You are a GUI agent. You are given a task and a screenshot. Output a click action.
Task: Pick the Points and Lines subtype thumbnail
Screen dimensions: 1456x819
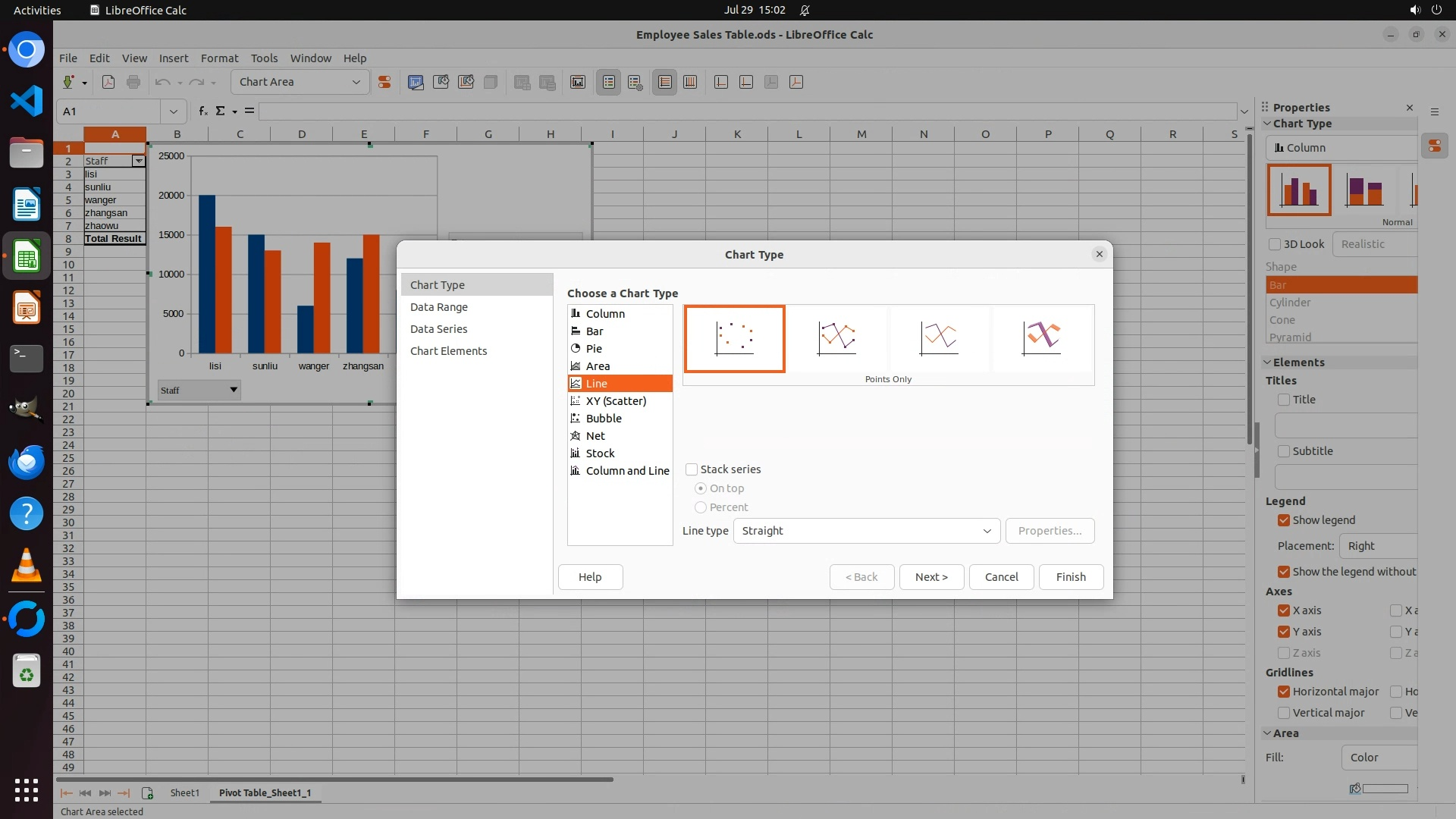click(836, 338)
